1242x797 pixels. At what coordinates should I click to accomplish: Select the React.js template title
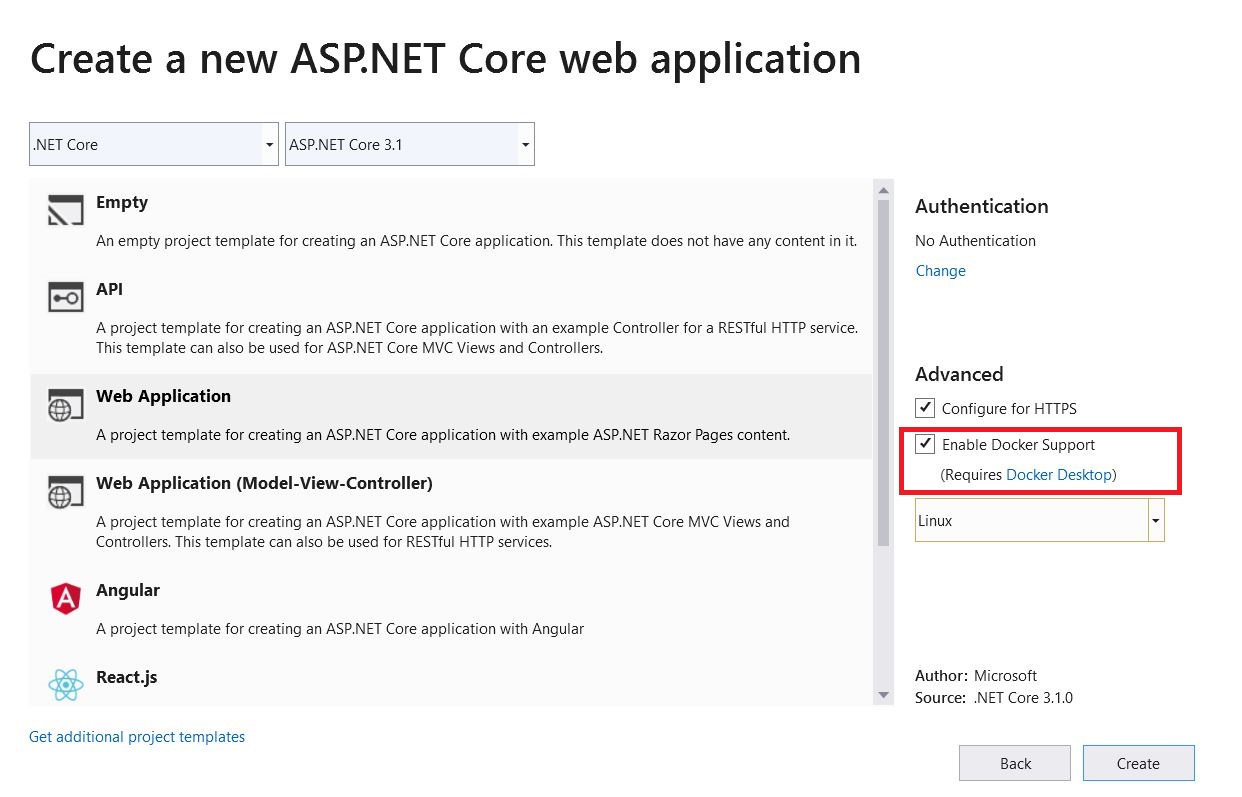127,677
